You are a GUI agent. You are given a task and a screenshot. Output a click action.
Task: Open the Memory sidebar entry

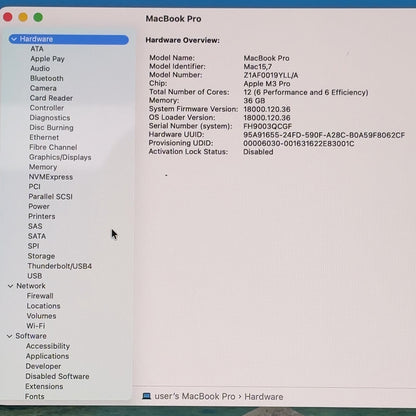pyautogui.click(x=43, y=167)
